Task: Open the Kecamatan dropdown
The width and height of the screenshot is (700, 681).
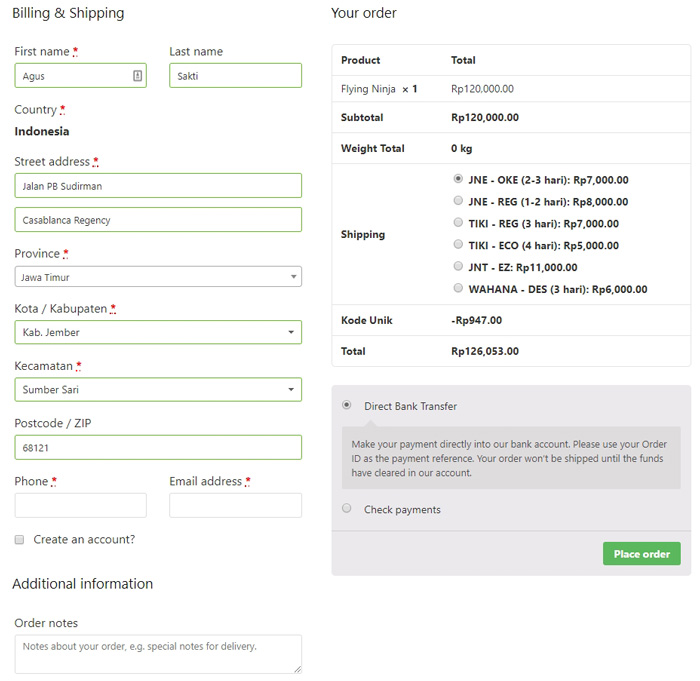Action: 158,389
